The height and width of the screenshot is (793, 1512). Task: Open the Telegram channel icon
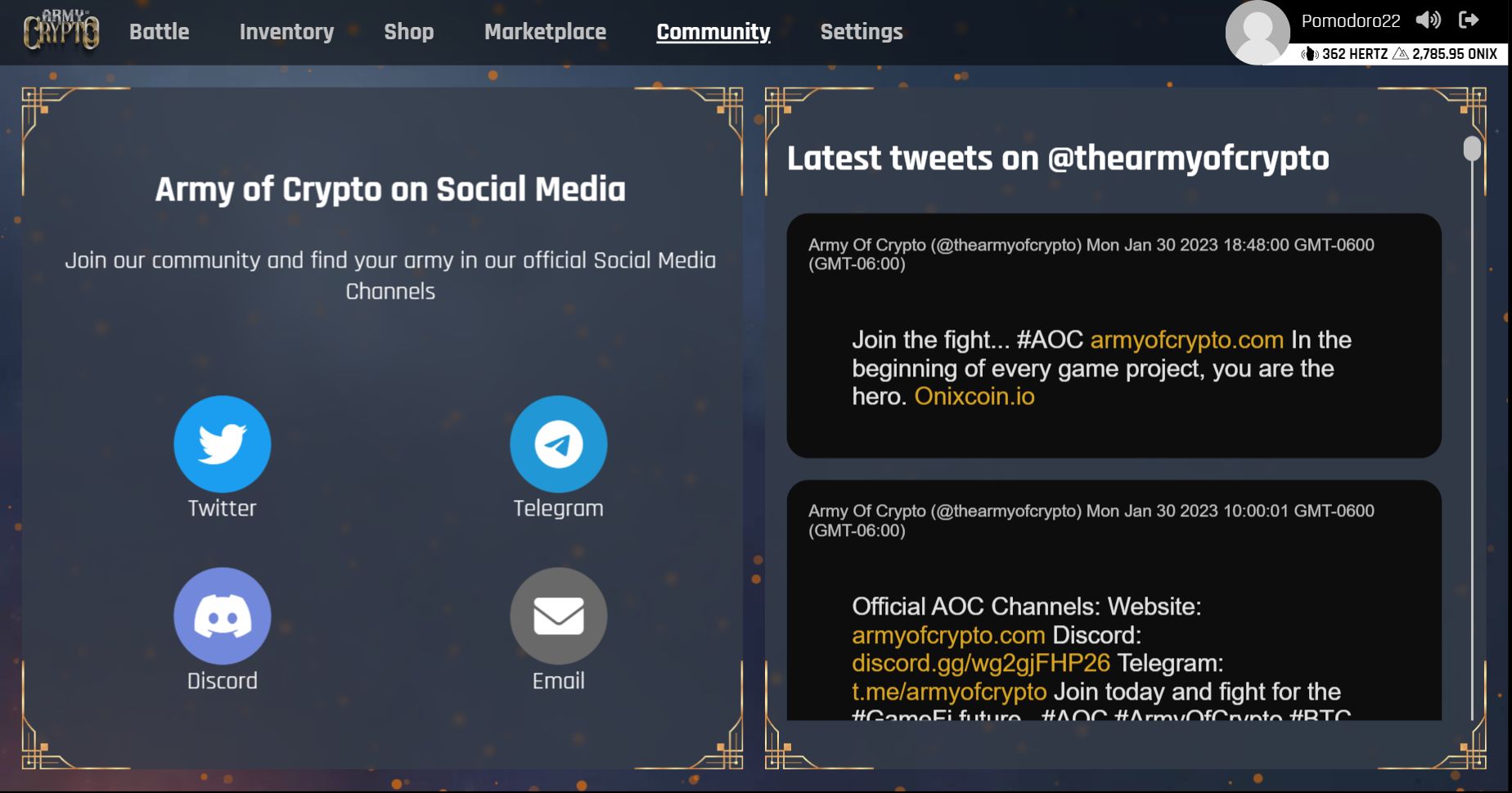[558, 444]
